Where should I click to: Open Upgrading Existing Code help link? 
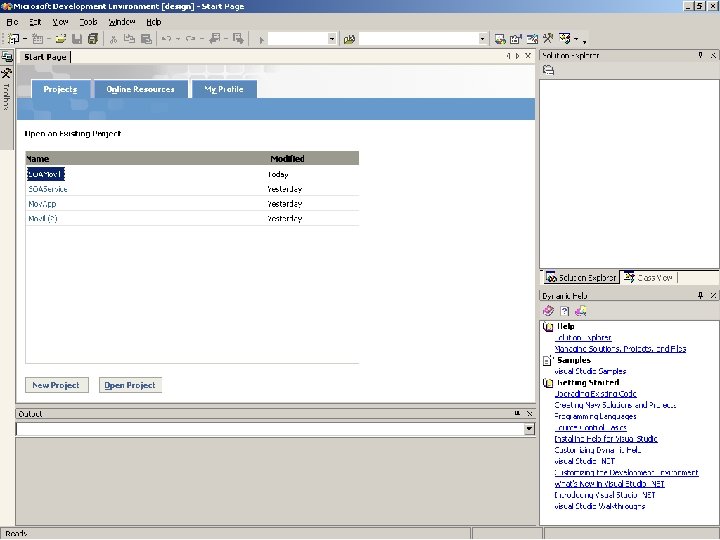(596, 394)
